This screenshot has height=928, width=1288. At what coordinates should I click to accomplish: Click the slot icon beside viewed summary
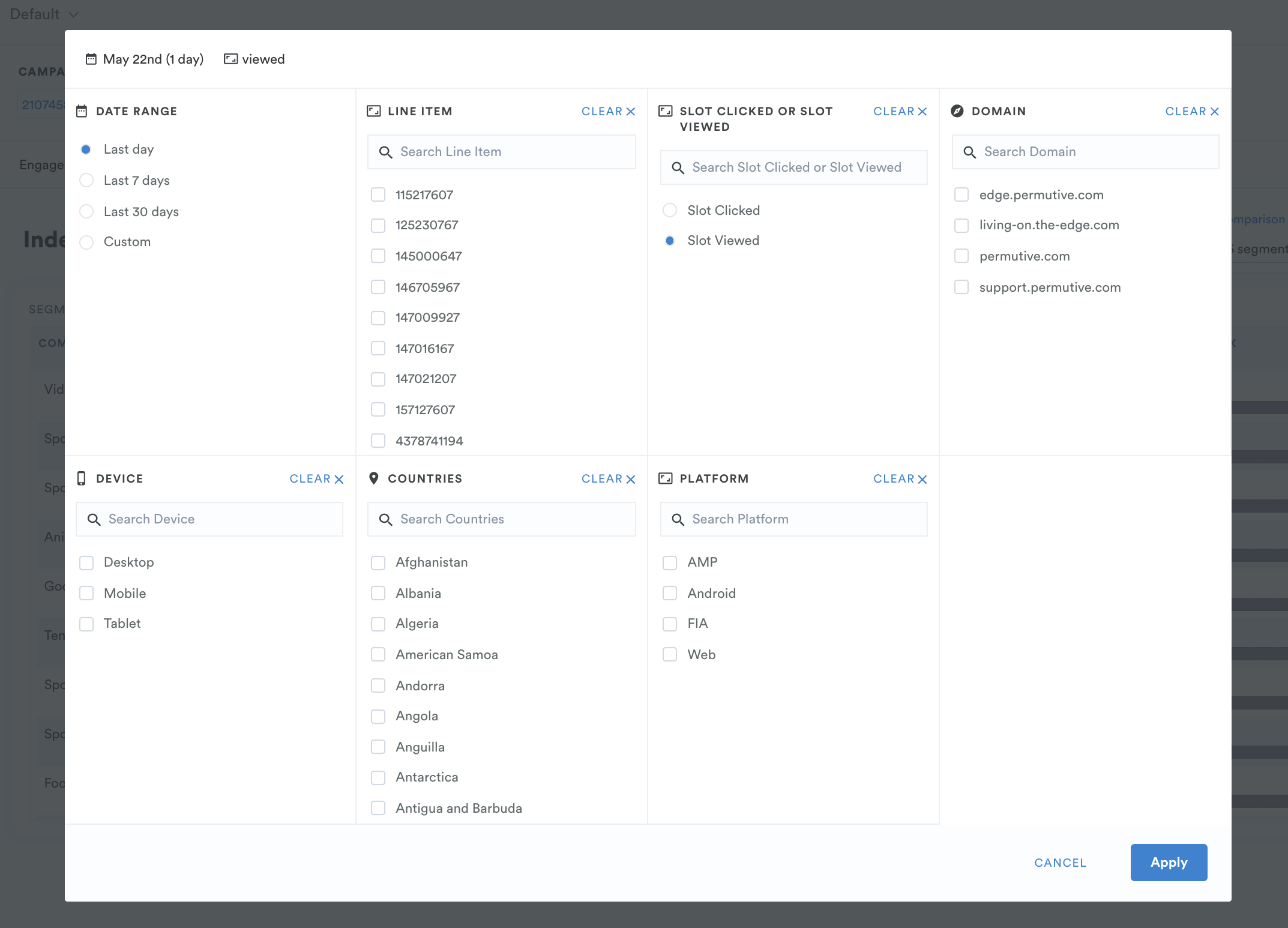click(230, 59)
